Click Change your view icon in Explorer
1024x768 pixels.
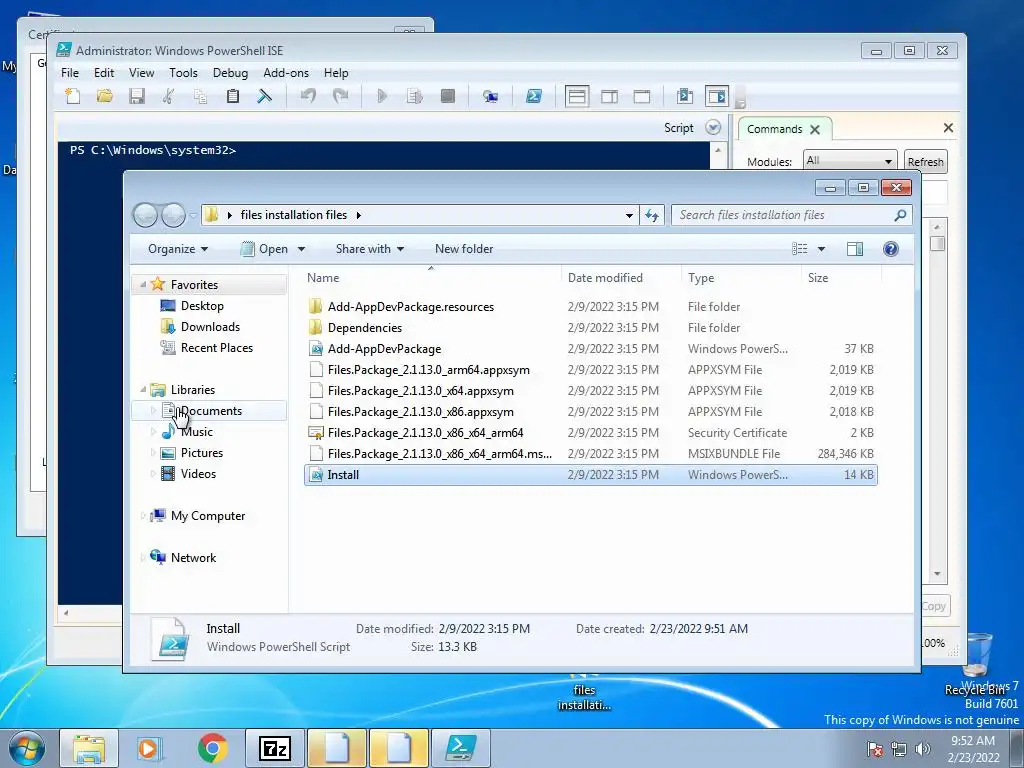click(799, 249)
